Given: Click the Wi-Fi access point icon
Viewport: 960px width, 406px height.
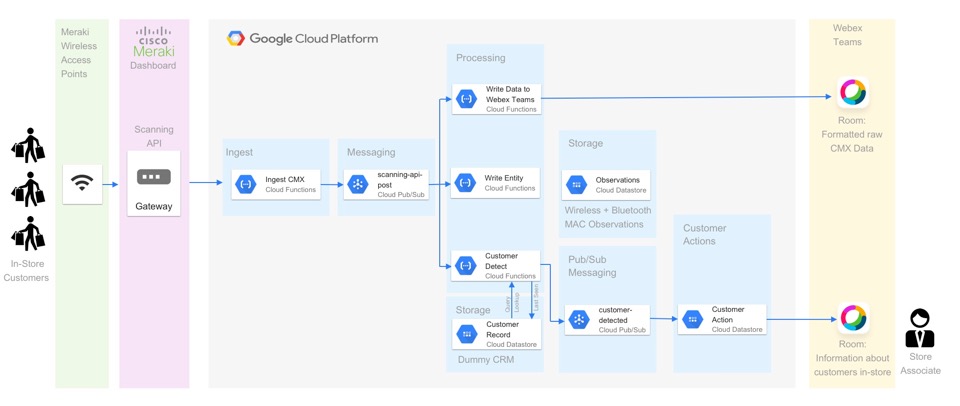Looking at the screenshot, I should pos(82,183).
